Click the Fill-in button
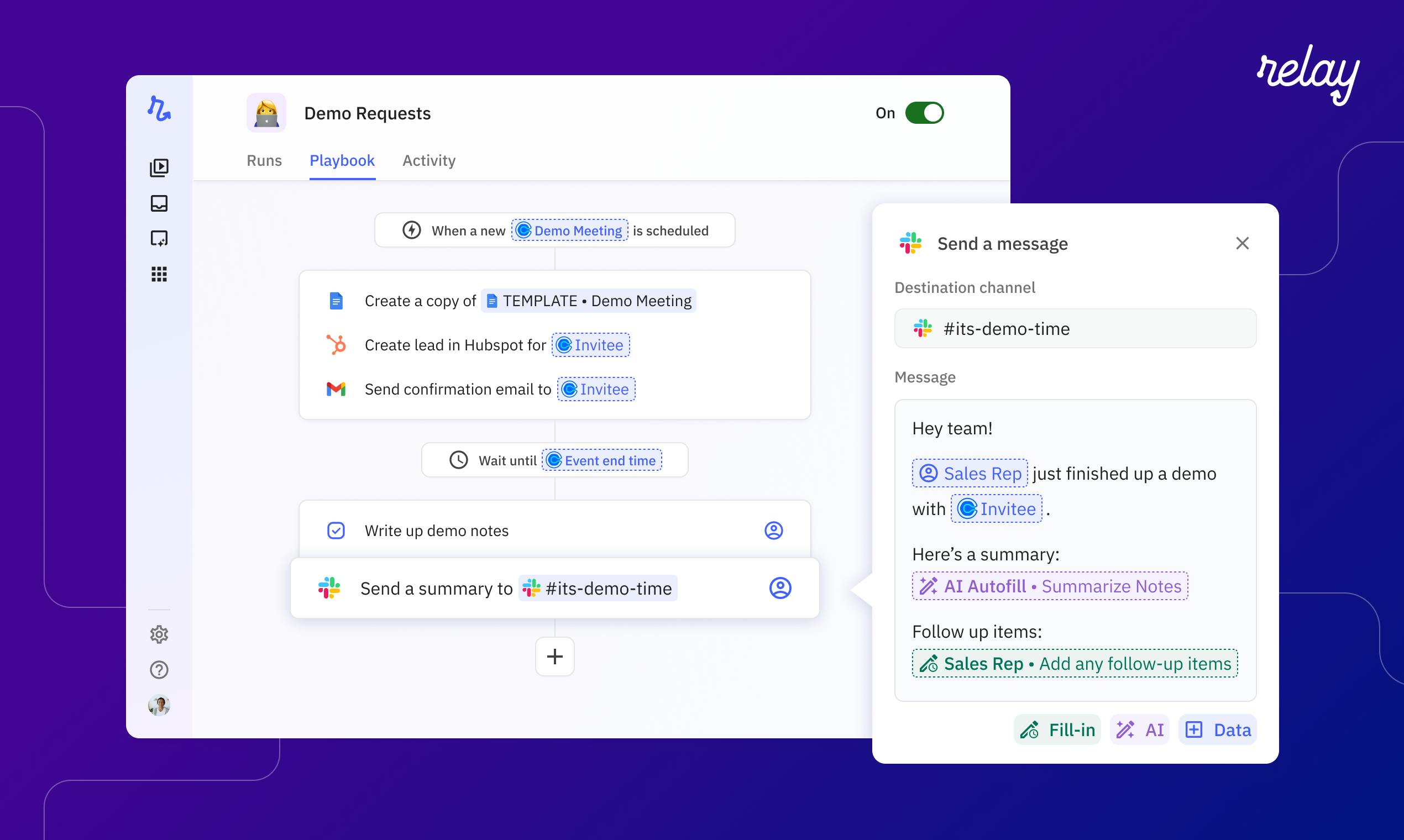 tap(1057, 729)
